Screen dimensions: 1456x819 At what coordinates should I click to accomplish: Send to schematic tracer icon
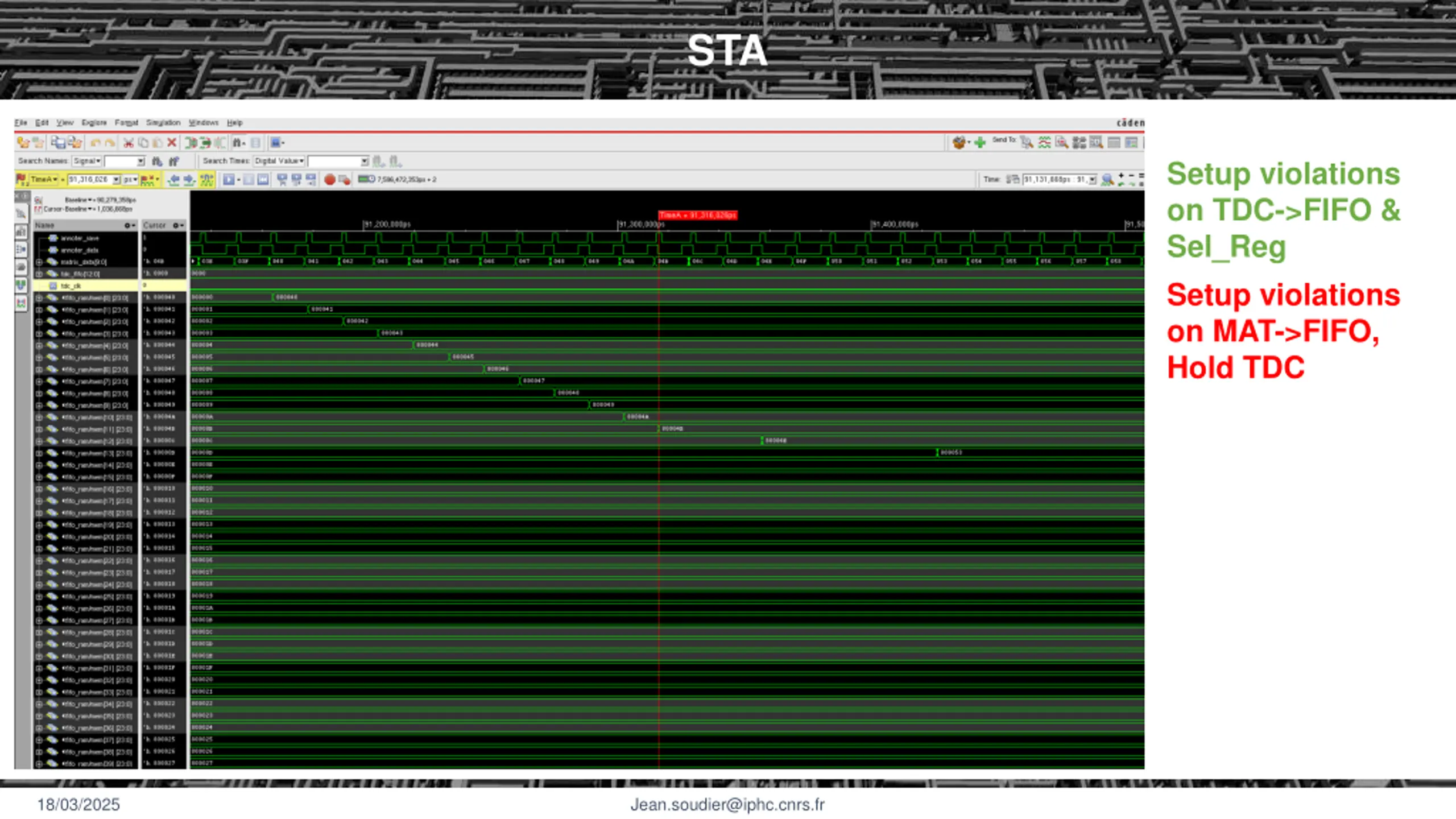pyautogui.click(x=1079, y=143)
